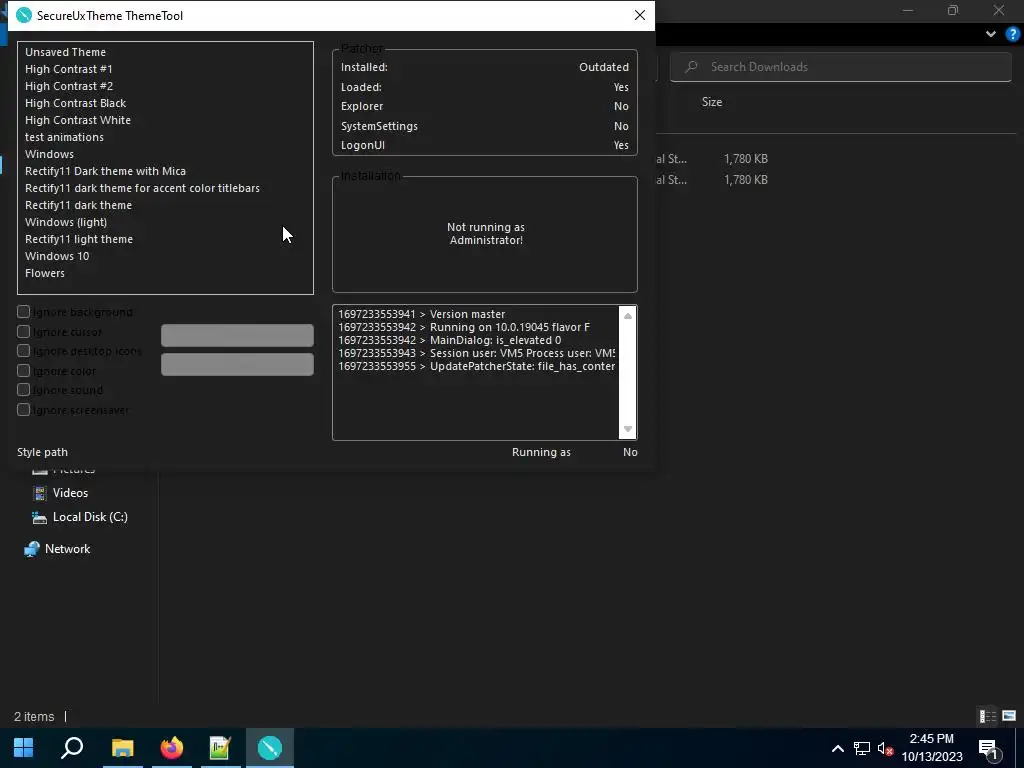Click the LogonUI row in Patcher

[x=485, y=146]
